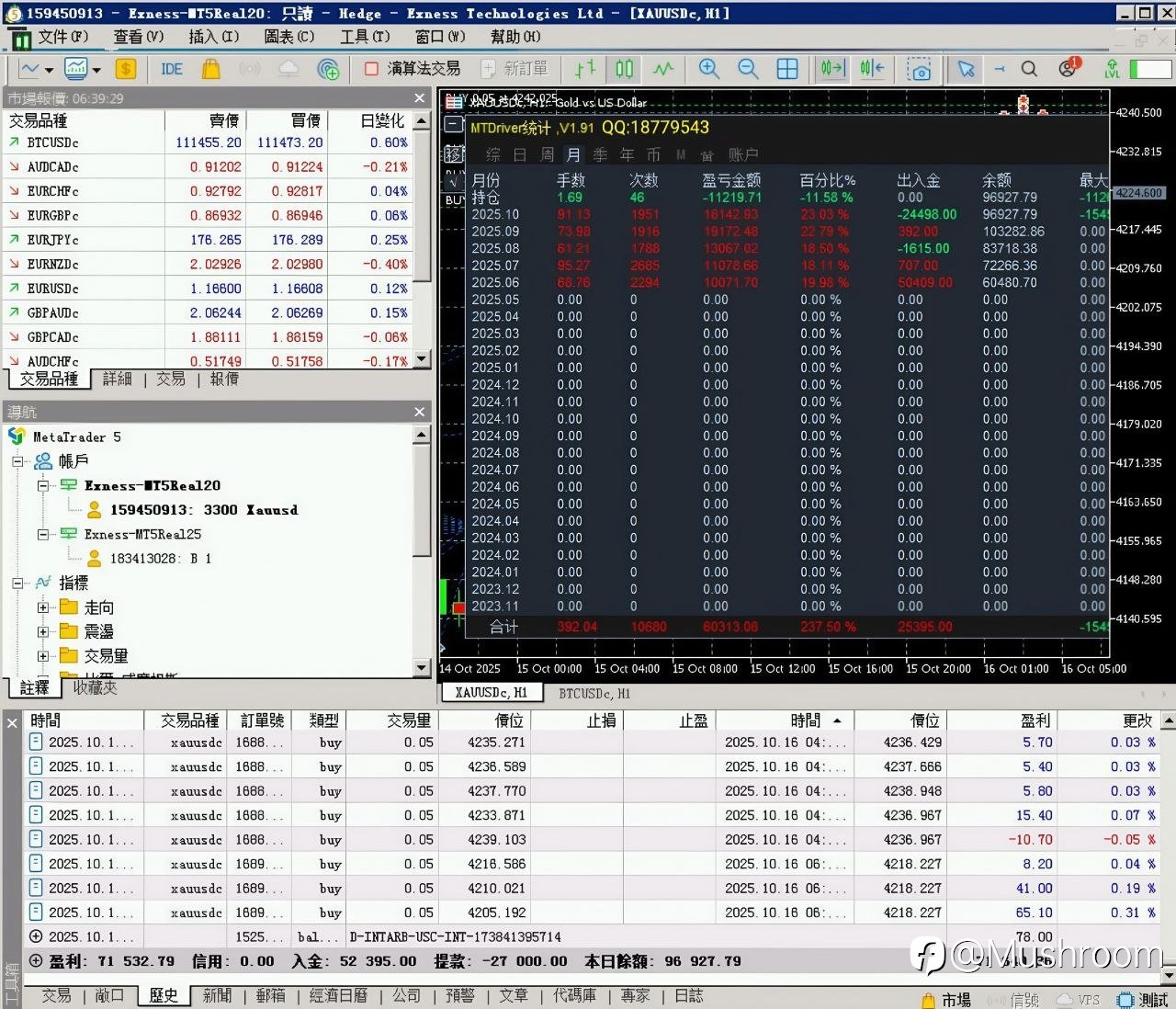1176x1009 pixels.
Task: Expand the 交易量 indicators folder
Action: click(42, 656)
